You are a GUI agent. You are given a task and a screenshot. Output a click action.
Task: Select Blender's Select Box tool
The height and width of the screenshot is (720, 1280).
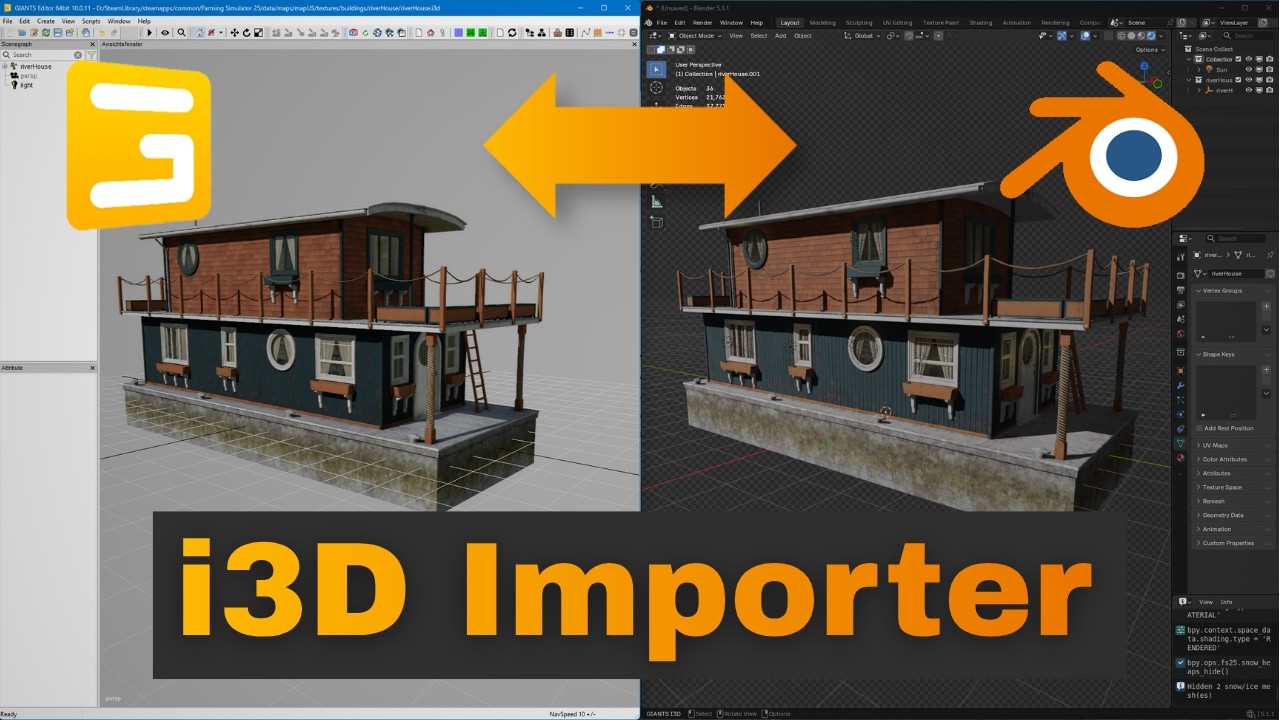click(656, 69)
